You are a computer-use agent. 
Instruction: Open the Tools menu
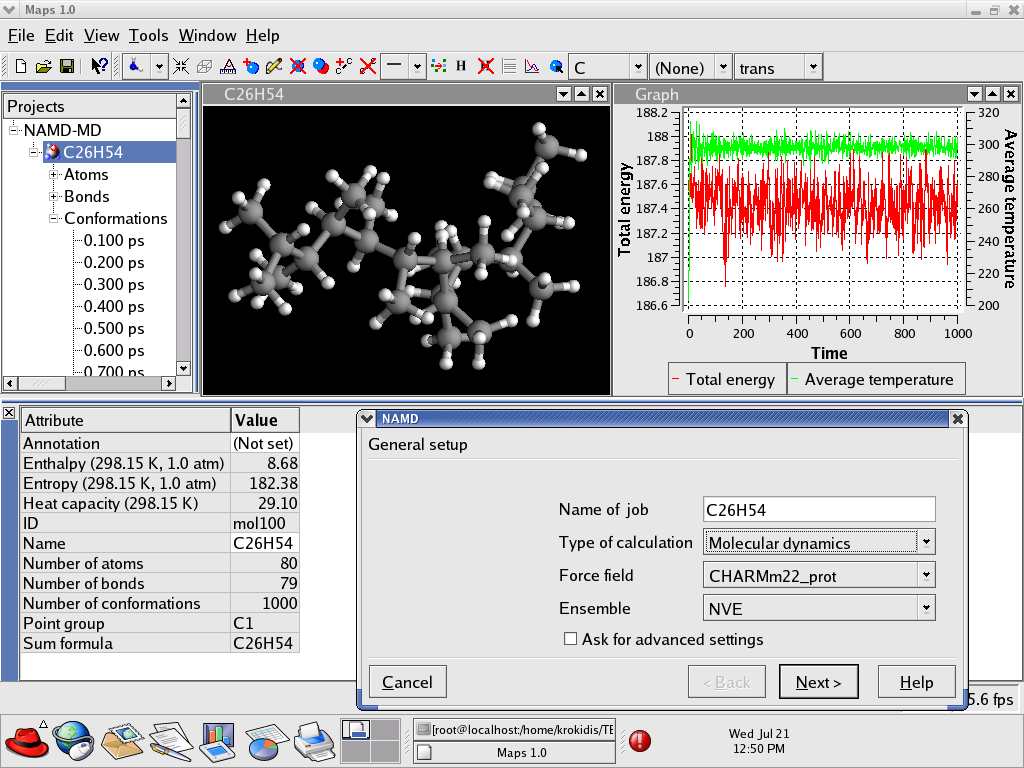[148, 36]
